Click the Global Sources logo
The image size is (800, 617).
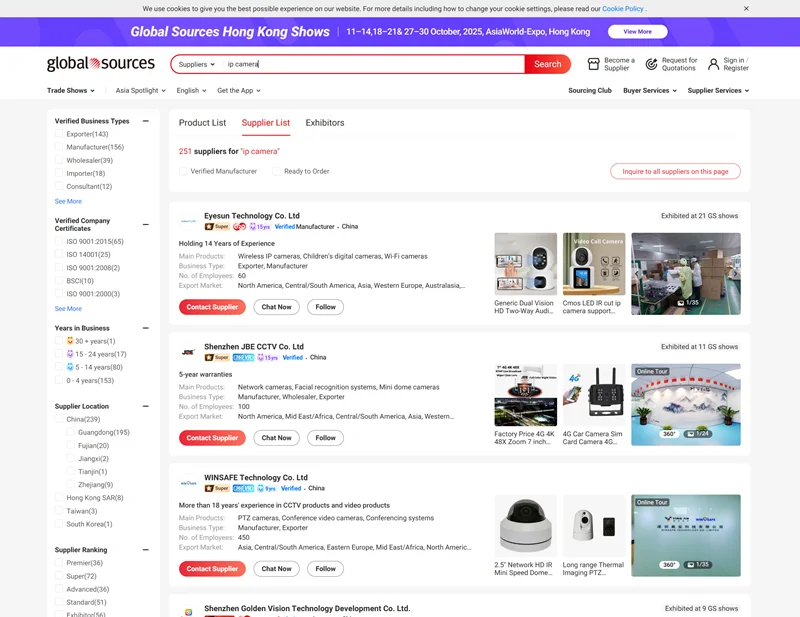click(x=101, y=64)
